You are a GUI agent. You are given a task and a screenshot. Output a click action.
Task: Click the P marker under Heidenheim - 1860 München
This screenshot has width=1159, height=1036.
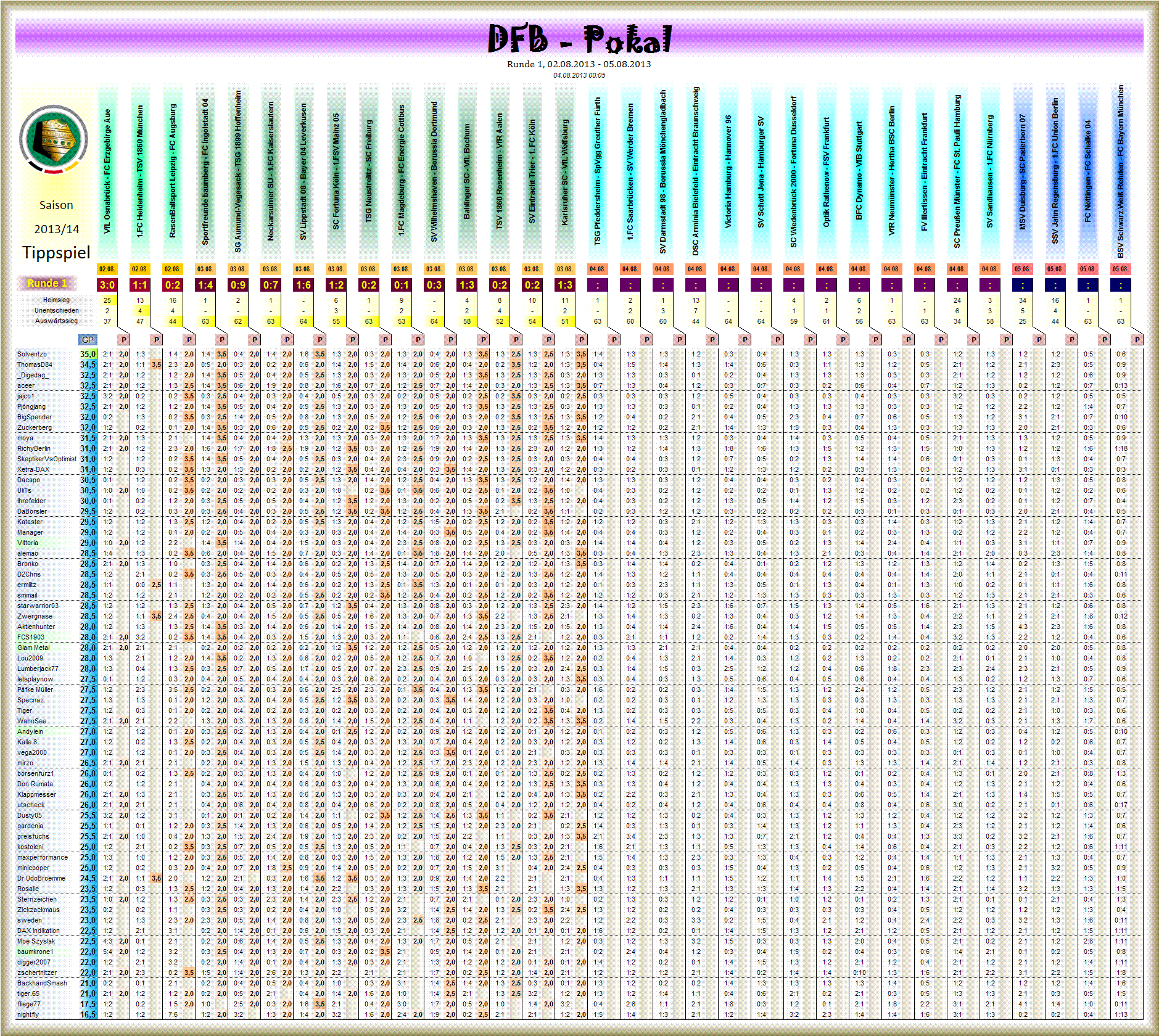click(x=156, y=340)
